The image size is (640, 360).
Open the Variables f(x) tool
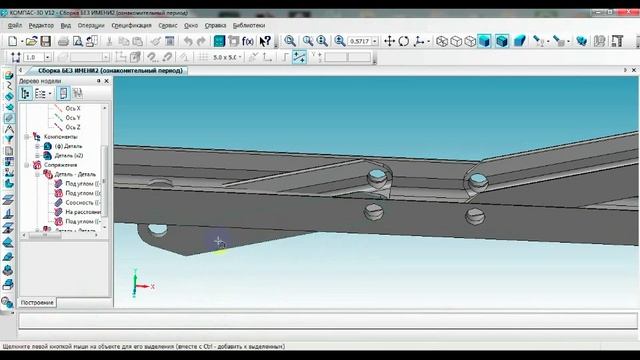coord(248,41)
